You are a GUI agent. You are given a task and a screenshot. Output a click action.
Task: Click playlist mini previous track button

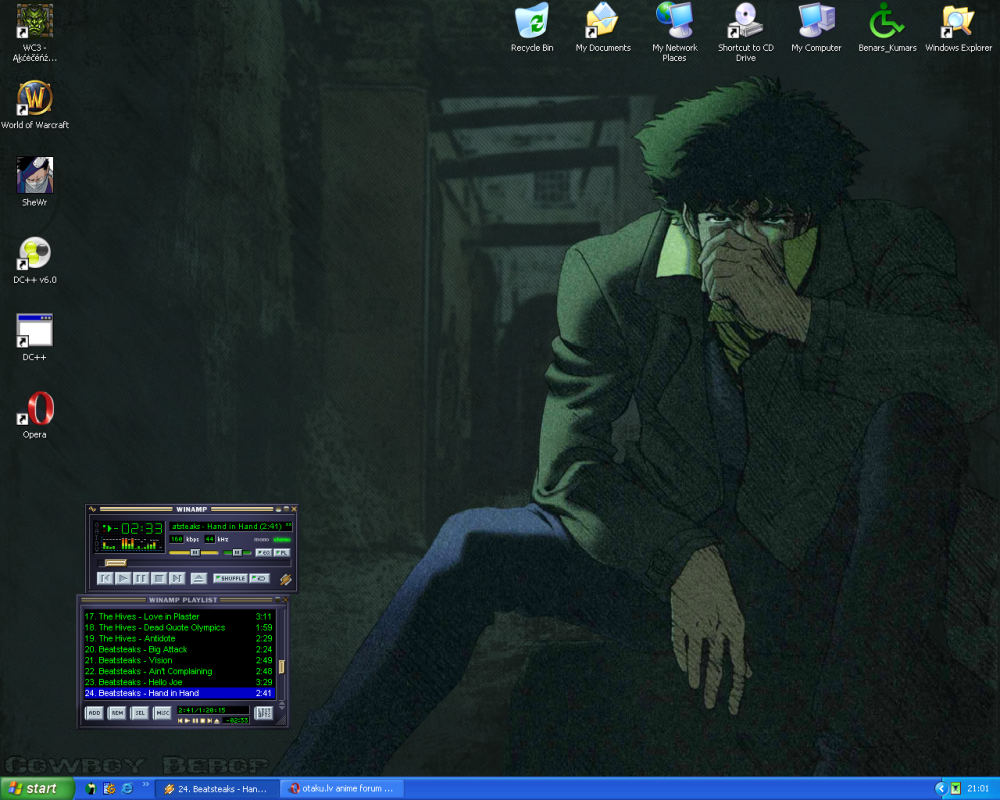pyautogui.click(x=180, y=721)
